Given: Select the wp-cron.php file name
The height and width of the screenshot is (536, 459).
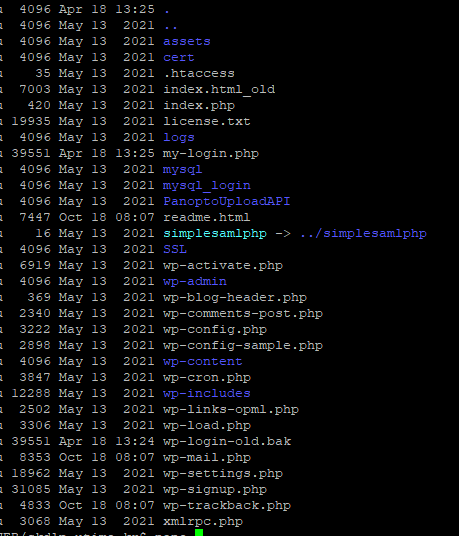Looking at the screenshot, I should 207,377.
